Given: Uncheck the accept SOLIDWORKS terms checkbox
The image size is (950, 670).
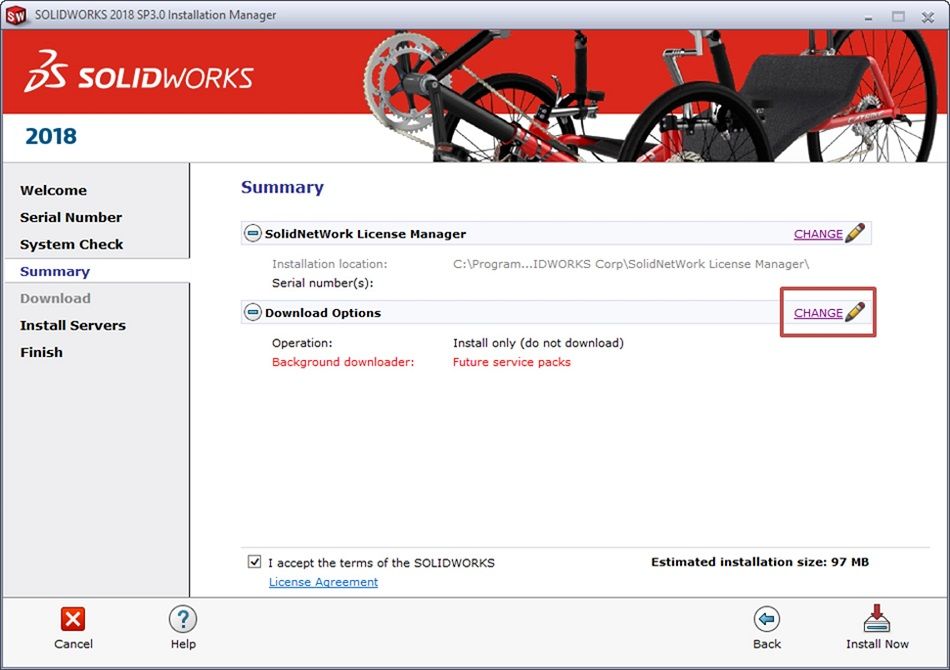Looking at the screenshot, I should click(x=255, y=562).
